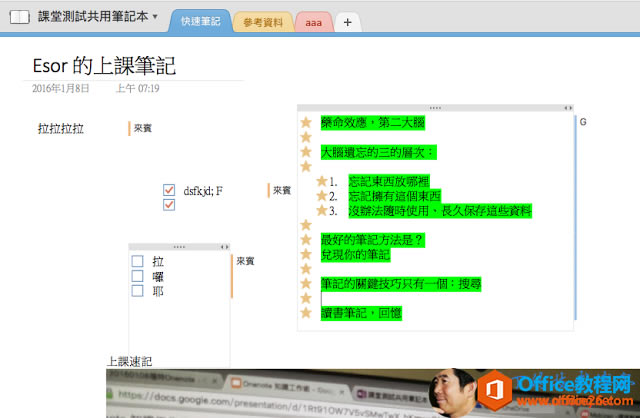Click the checklist container's top drag handle
Screen dimensions: 640x418
coord(179,247)
